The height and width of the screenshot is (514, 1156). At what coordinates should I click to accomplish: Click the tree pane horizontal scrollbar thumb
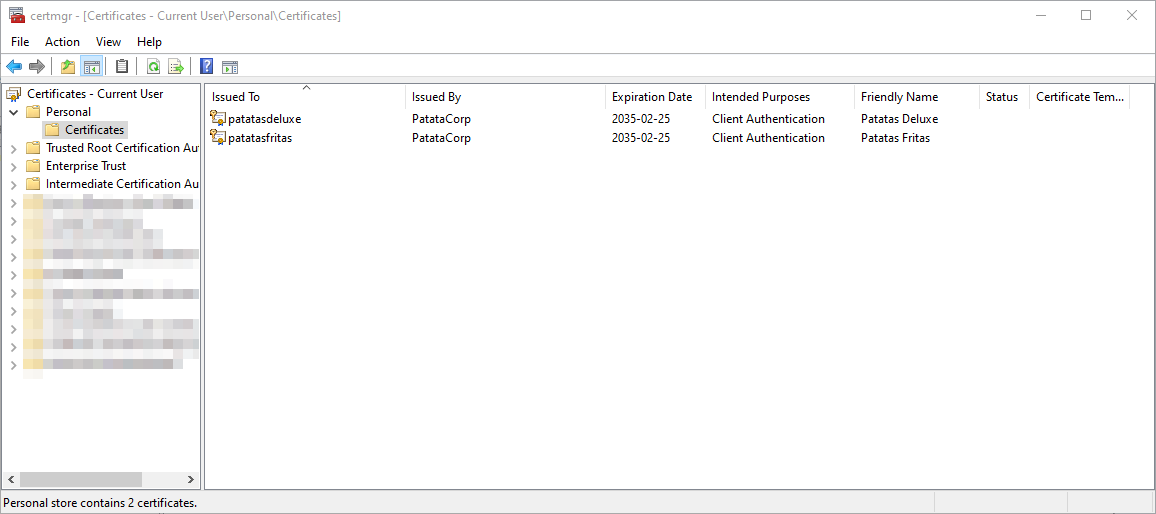(80, 480)
